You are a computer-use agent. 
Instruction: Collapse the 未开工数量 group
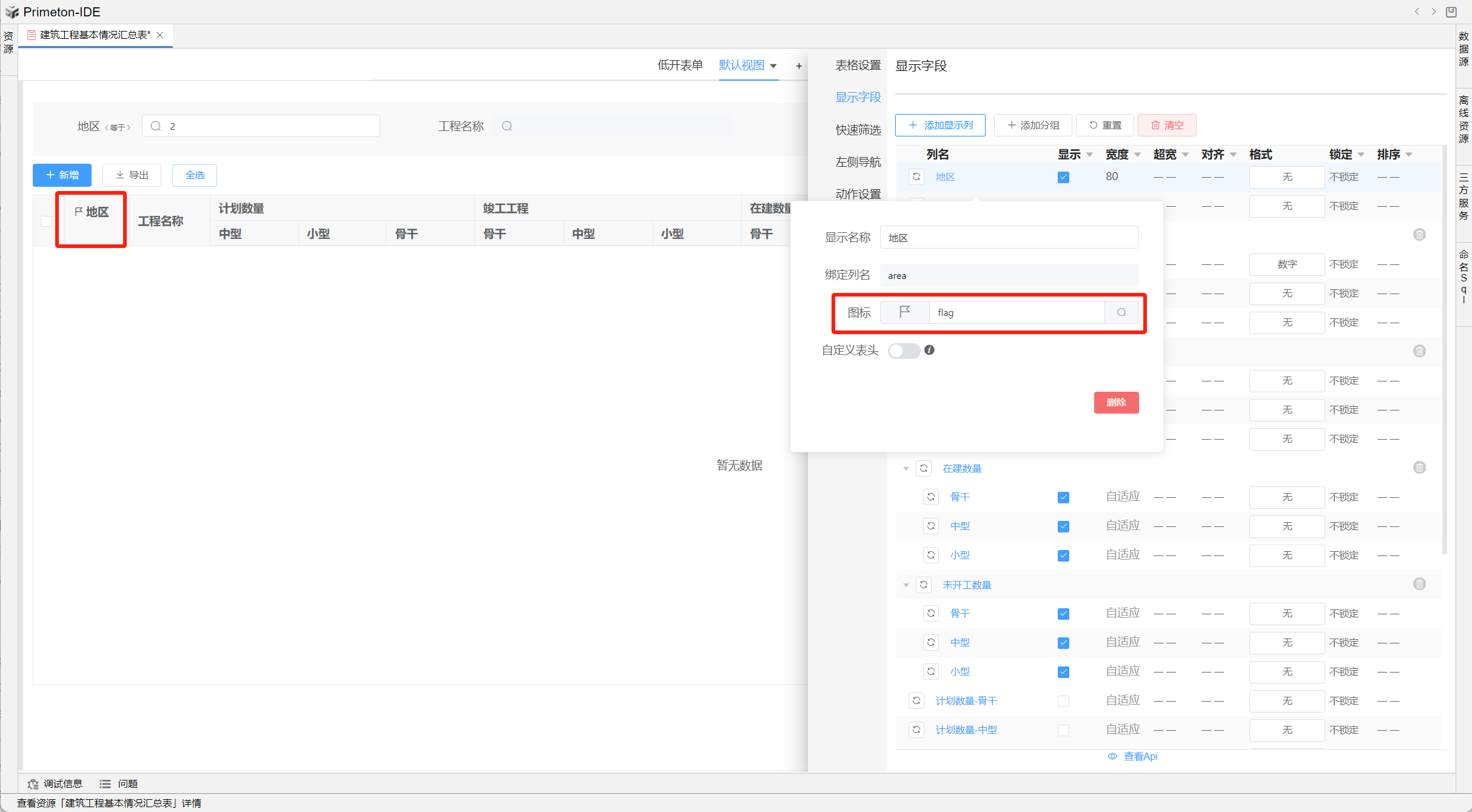point(906,585)
